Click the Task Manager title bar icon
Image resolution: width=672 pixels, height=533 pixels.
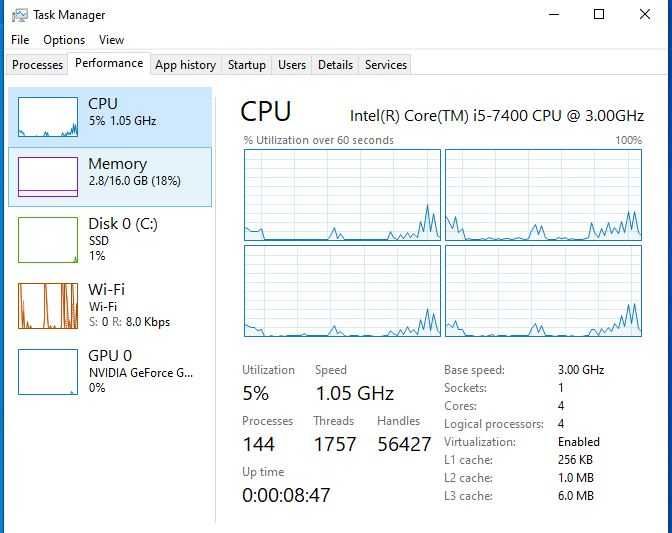tap(20, 15)
